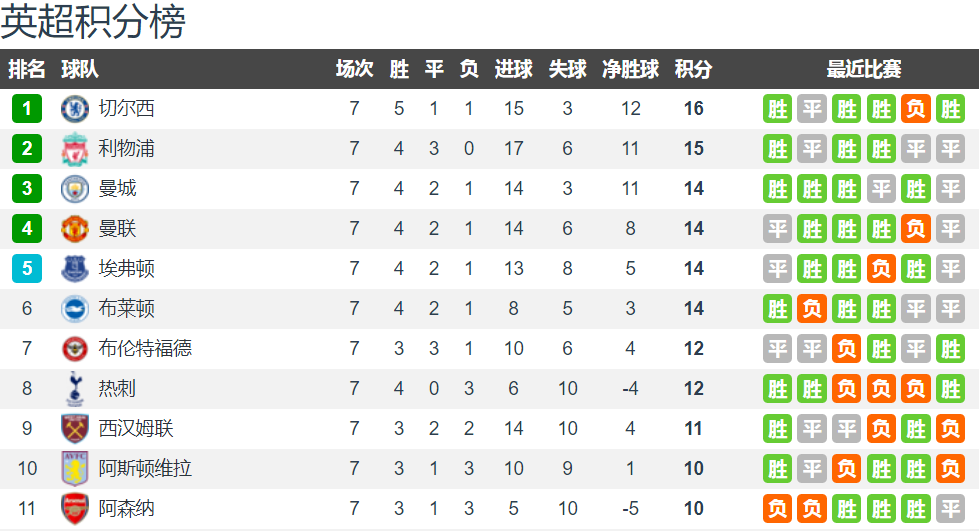Click the Everton club crest icon
The image size is (979, 531).
click(x=75, y=269)
